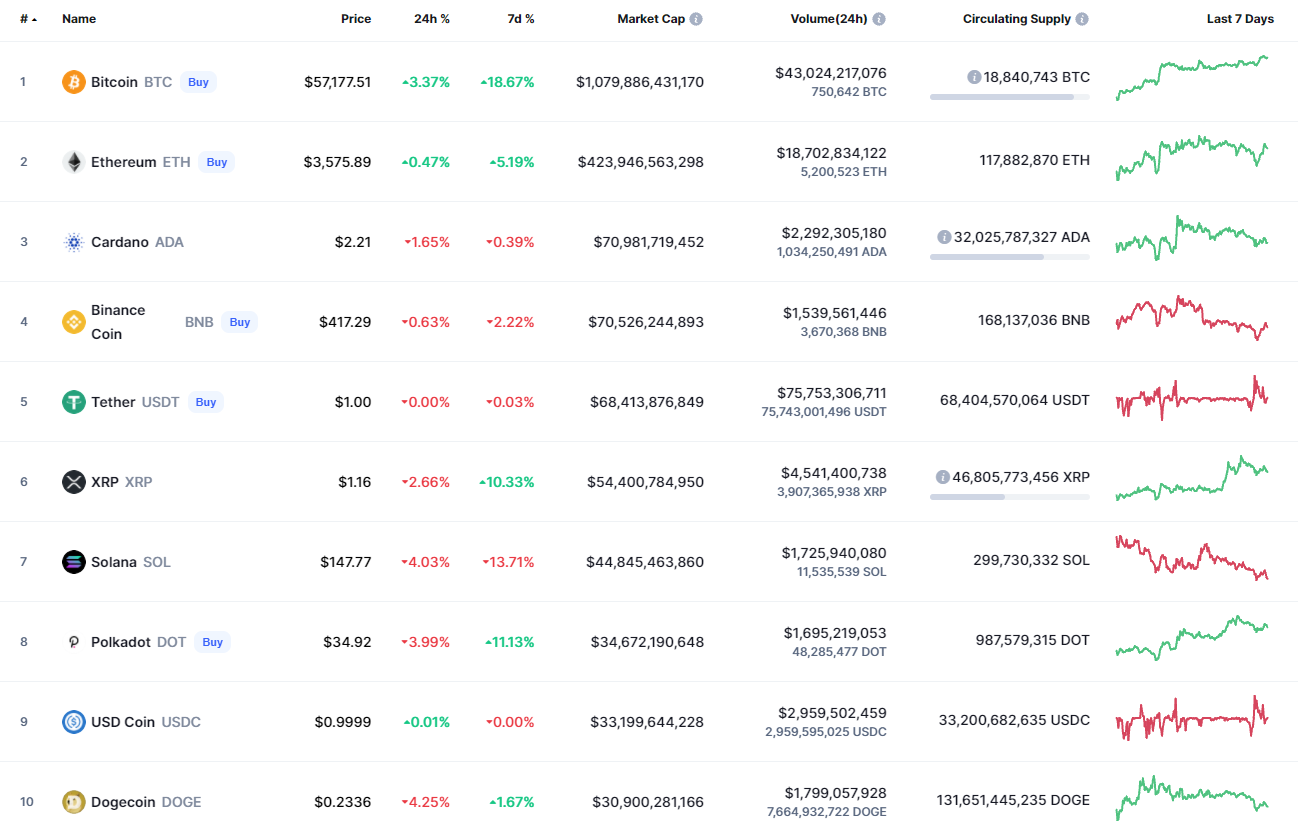Sort by rank using # column header
Screen dimensions: 1298x837
(29, 19)
